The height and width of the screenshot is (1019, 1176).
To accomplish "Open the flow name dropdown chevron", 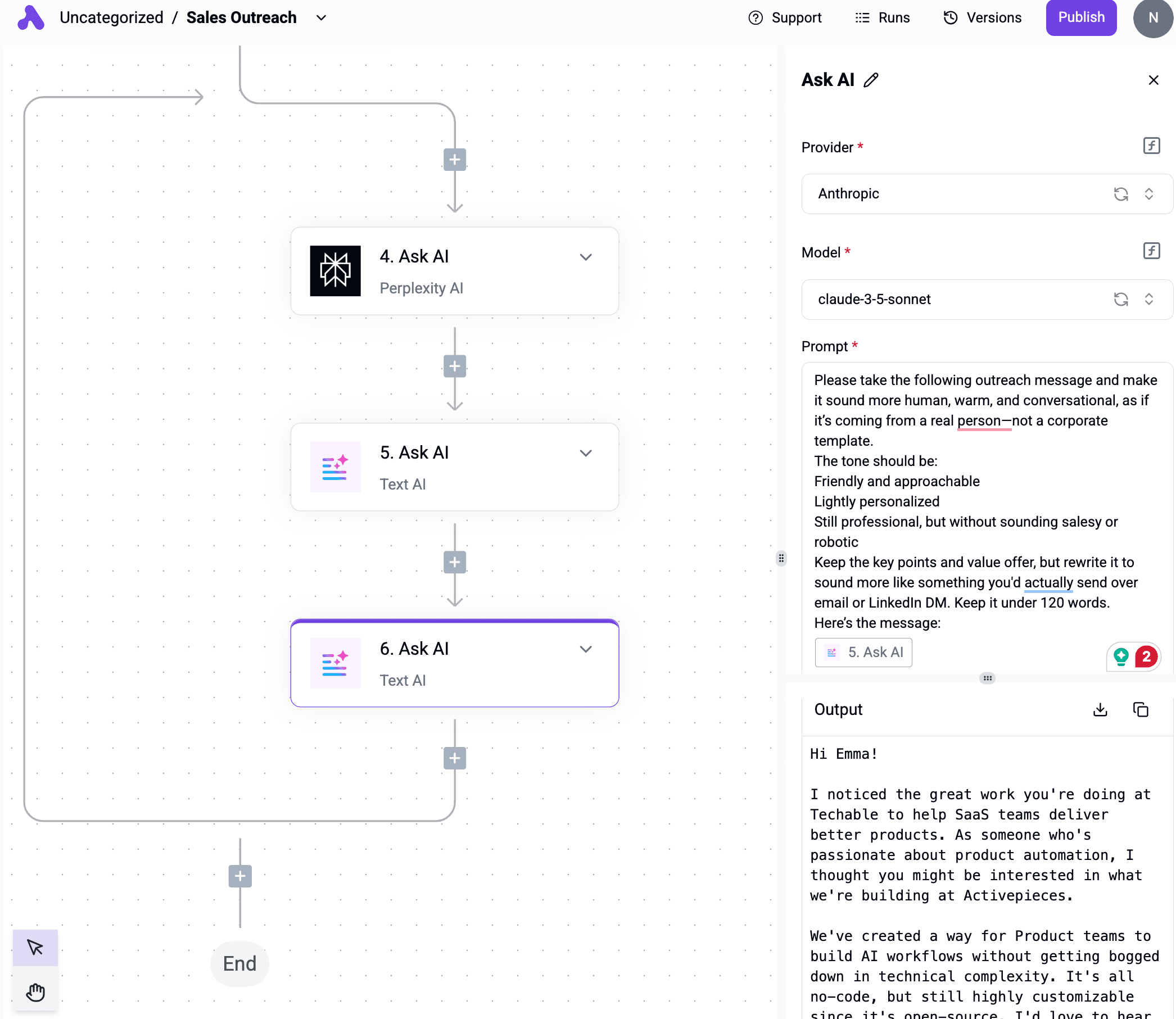I will (x=322, y=17).
